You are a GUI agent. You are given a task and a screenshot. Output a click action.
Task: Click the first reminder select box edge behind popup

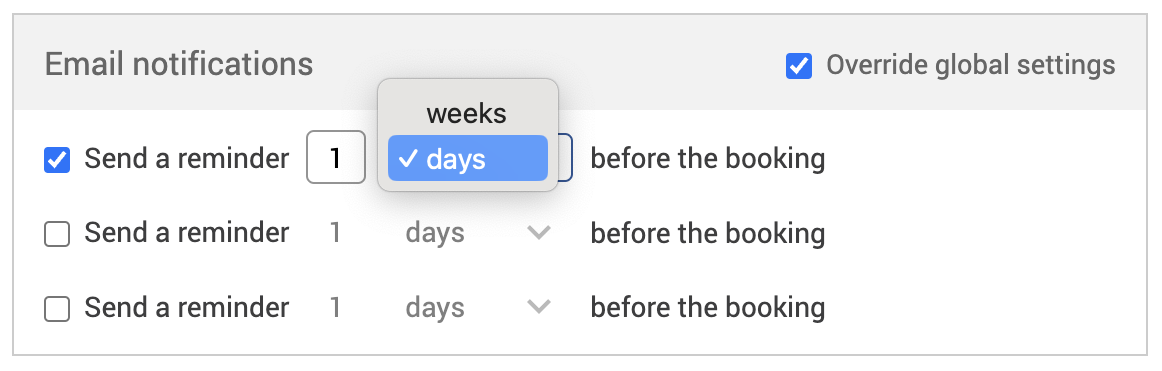coord(565,158)
